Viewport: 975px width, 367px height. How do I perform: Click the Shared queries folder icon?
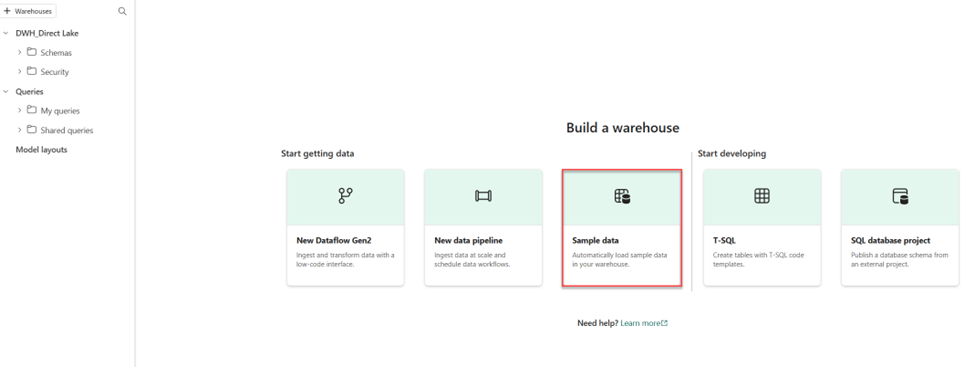point(31,130)
